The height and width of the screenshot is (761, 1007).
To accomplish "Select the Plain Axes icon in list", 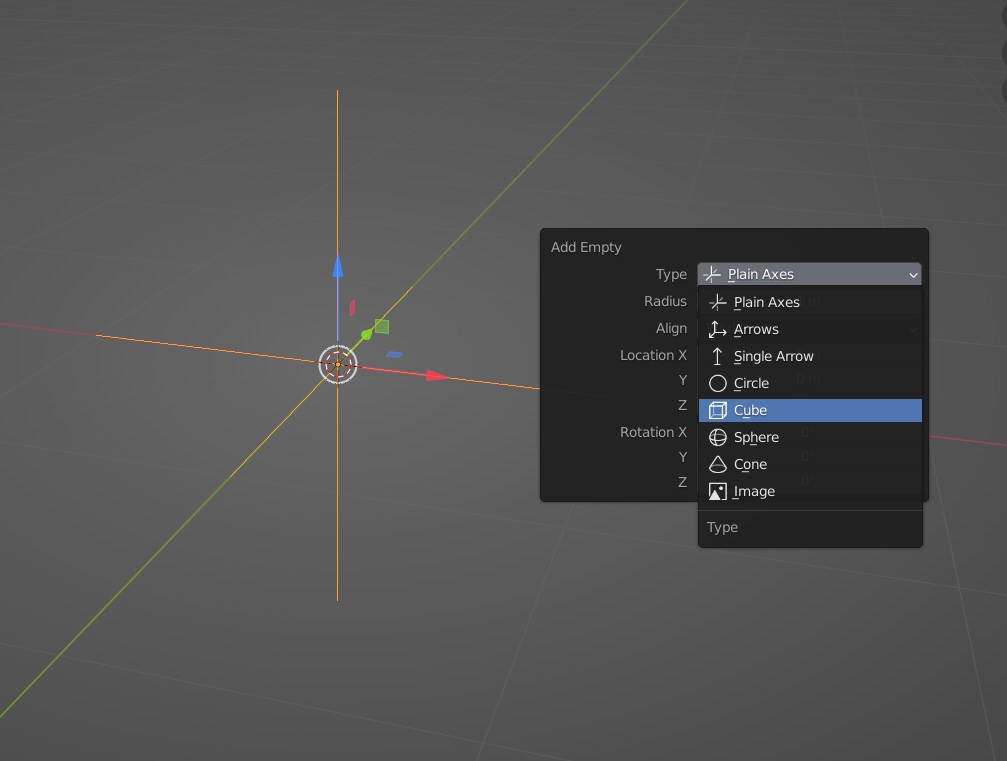I will (x=717, y=302).
